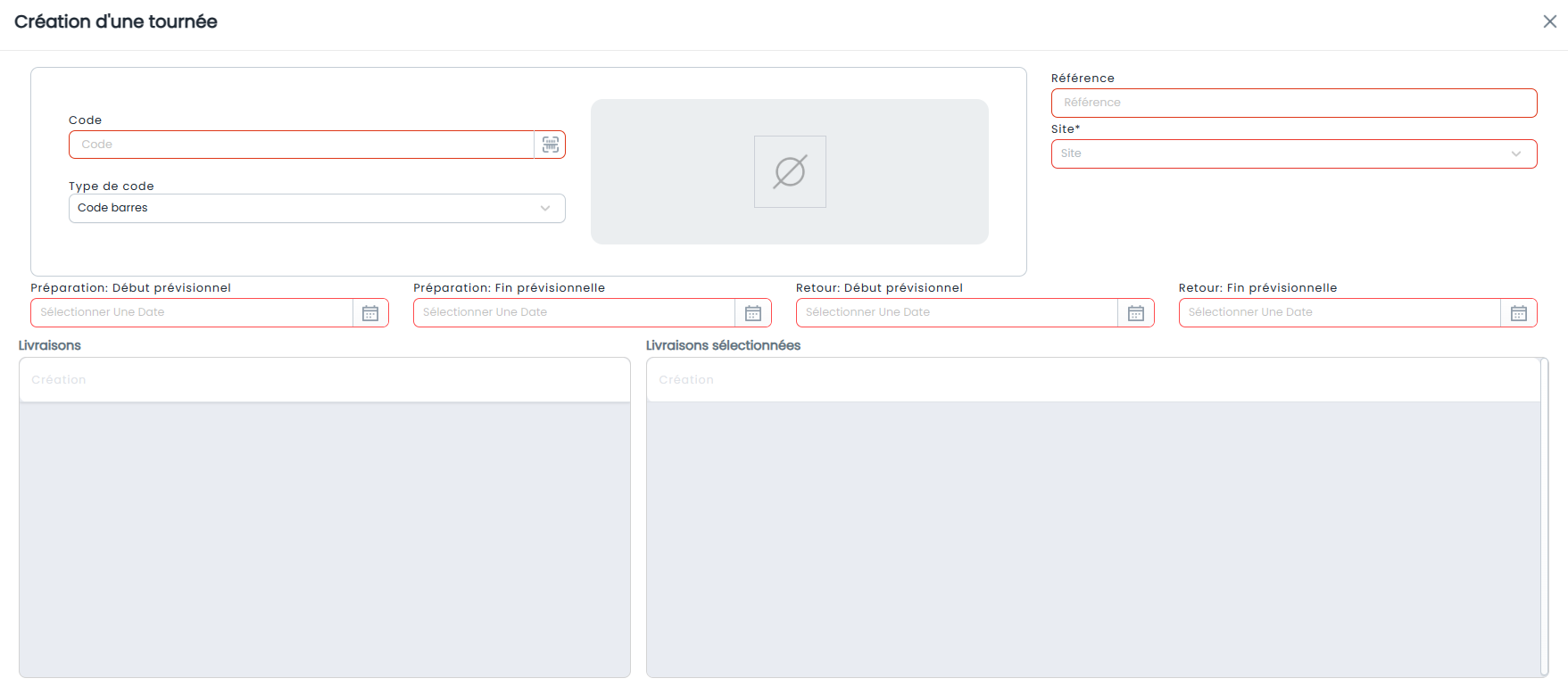Click the Livraisons sélectionnées vertical scrollbar
The height and width of the screenshot is (695, 1568).
coord(1545,517)
